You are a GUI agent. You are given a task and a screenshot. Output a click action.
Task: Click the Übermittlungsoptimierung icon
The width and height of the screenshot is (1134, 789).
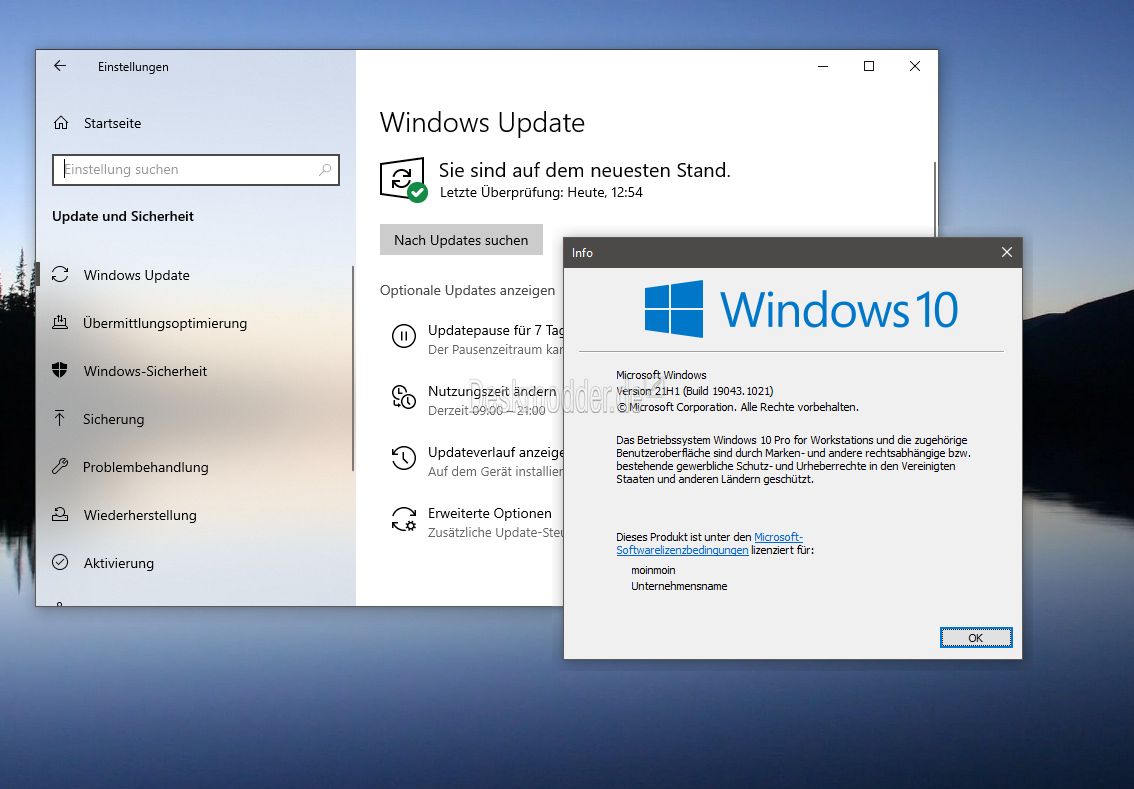[60, 323]
